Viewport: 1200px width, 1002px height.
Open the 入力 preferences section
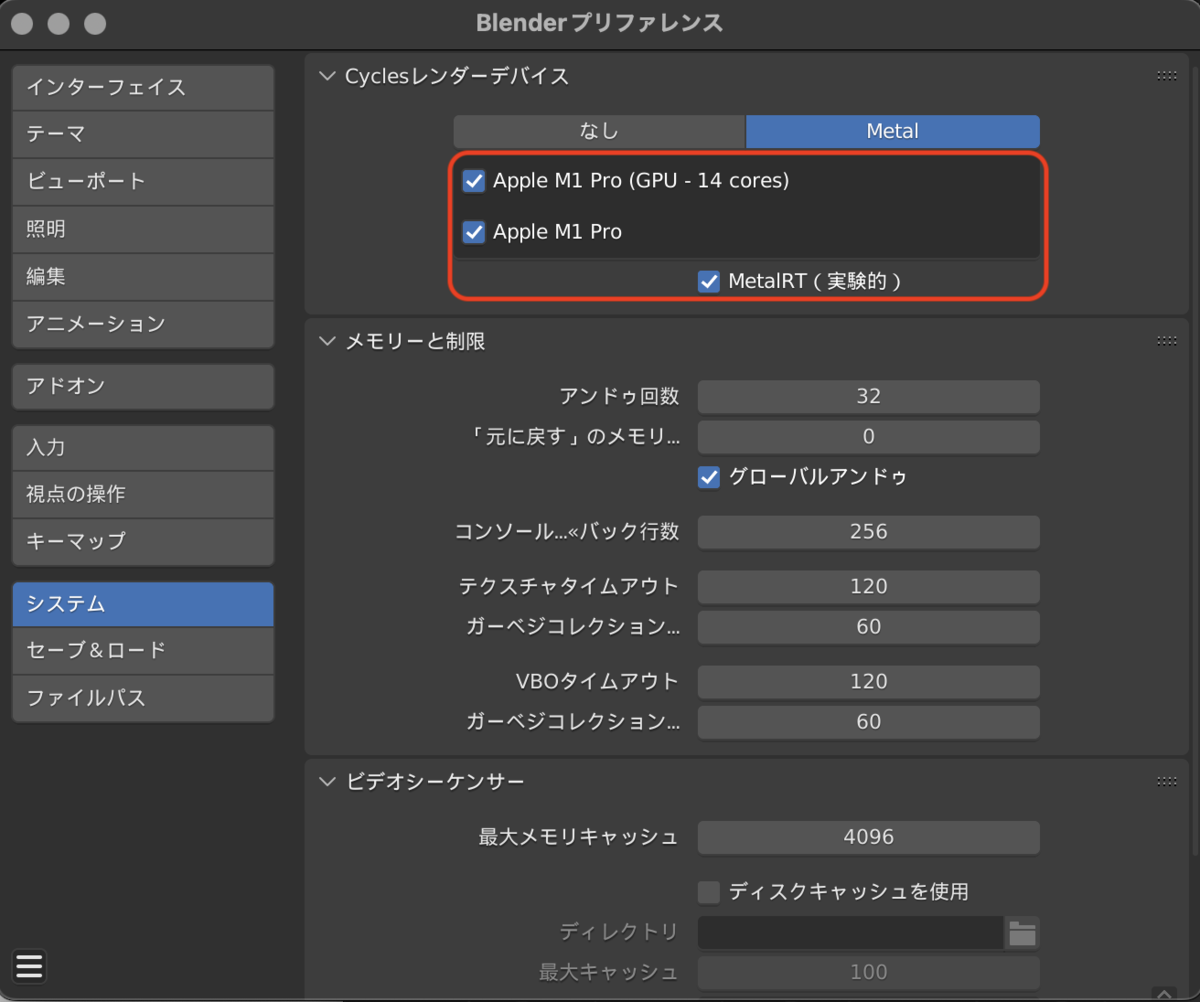click(x=143, y=447)
